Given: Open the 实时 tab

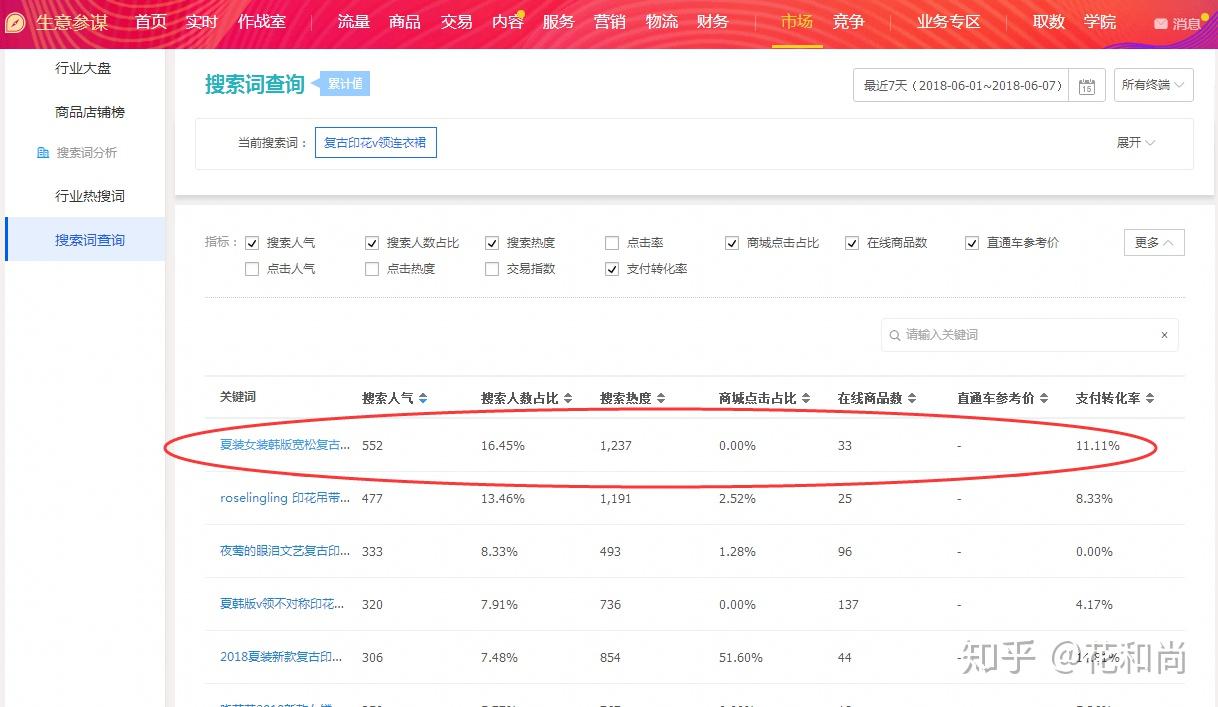Looking at the screenshot, I should point(201,22).
